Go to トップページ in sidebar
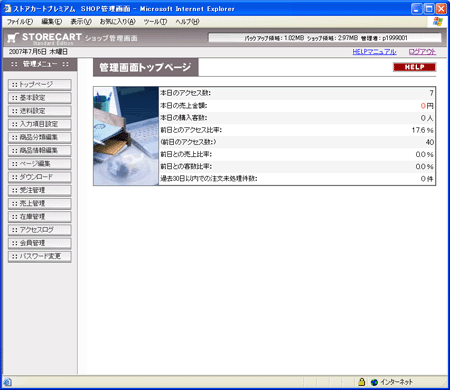Screen dimensions: 450x390 pos(40,85)
